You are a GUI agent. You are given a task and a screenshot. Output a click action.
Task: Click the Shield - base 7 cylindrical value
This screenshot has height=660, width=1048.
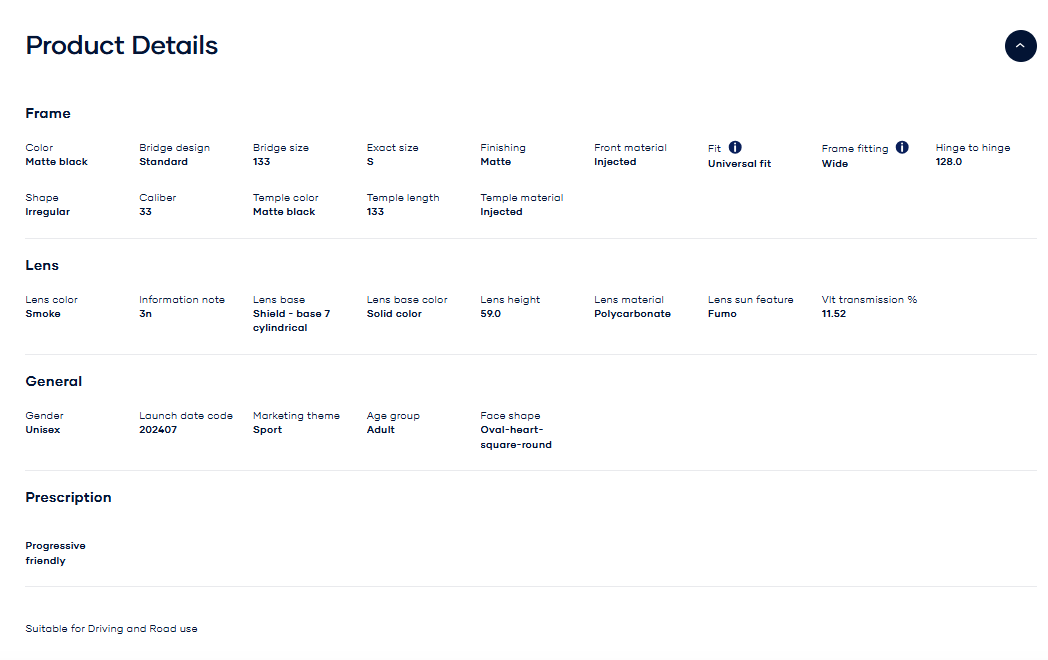[291, 320]
